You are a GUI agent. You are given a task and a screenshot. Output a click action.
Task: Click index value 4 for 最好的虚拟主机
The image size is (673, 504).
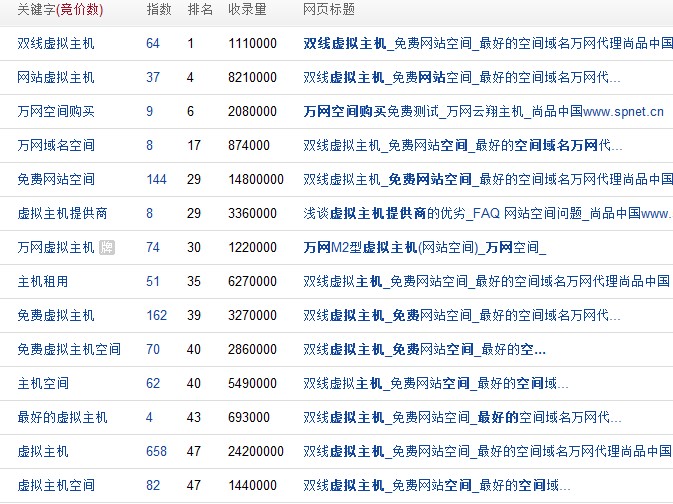click(x=149, y=417)
